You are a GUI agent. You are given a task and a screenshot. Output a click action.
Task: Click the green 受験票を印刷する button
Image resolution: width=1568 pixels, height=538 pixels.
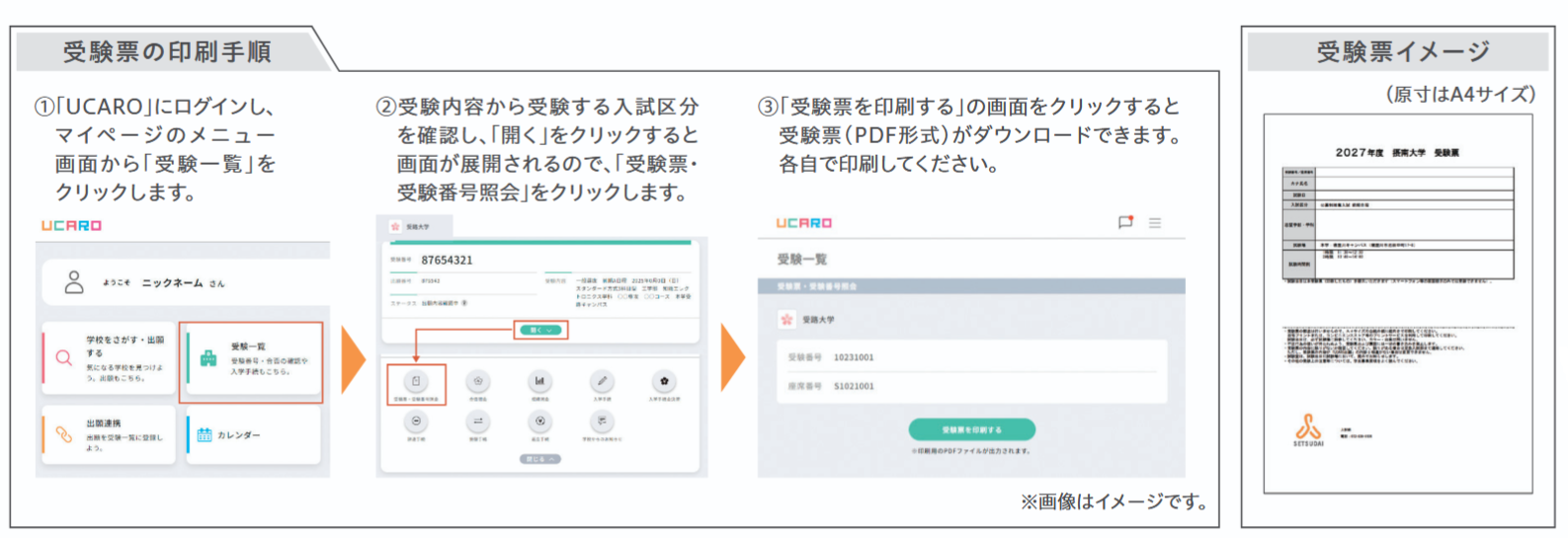coord(972,429)
